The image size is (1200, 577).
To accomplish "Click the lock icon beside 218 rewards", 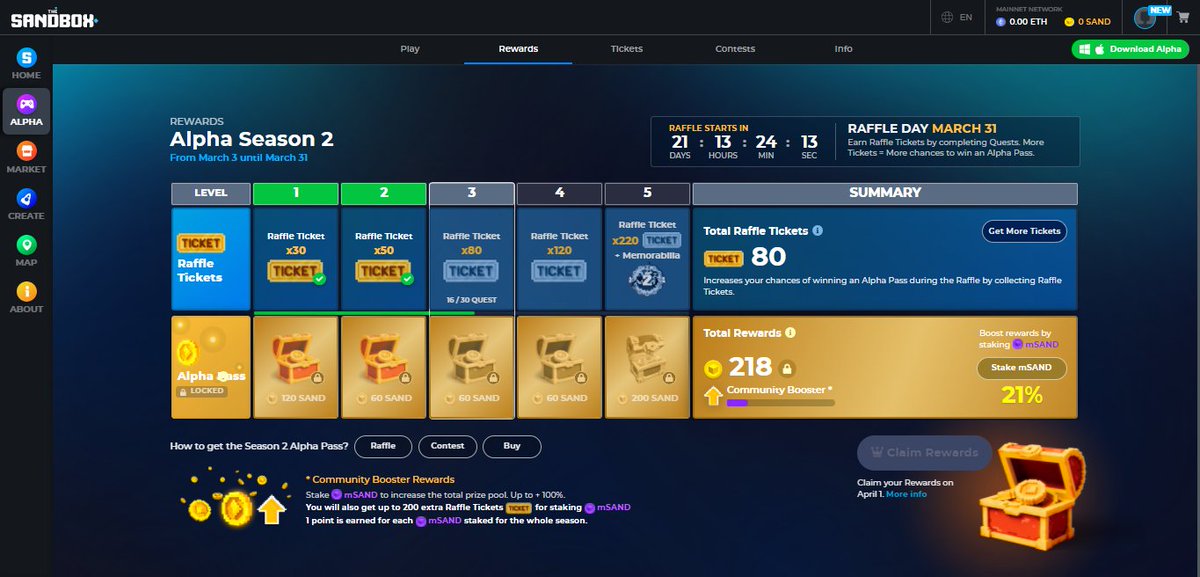I will pos(787,368).
